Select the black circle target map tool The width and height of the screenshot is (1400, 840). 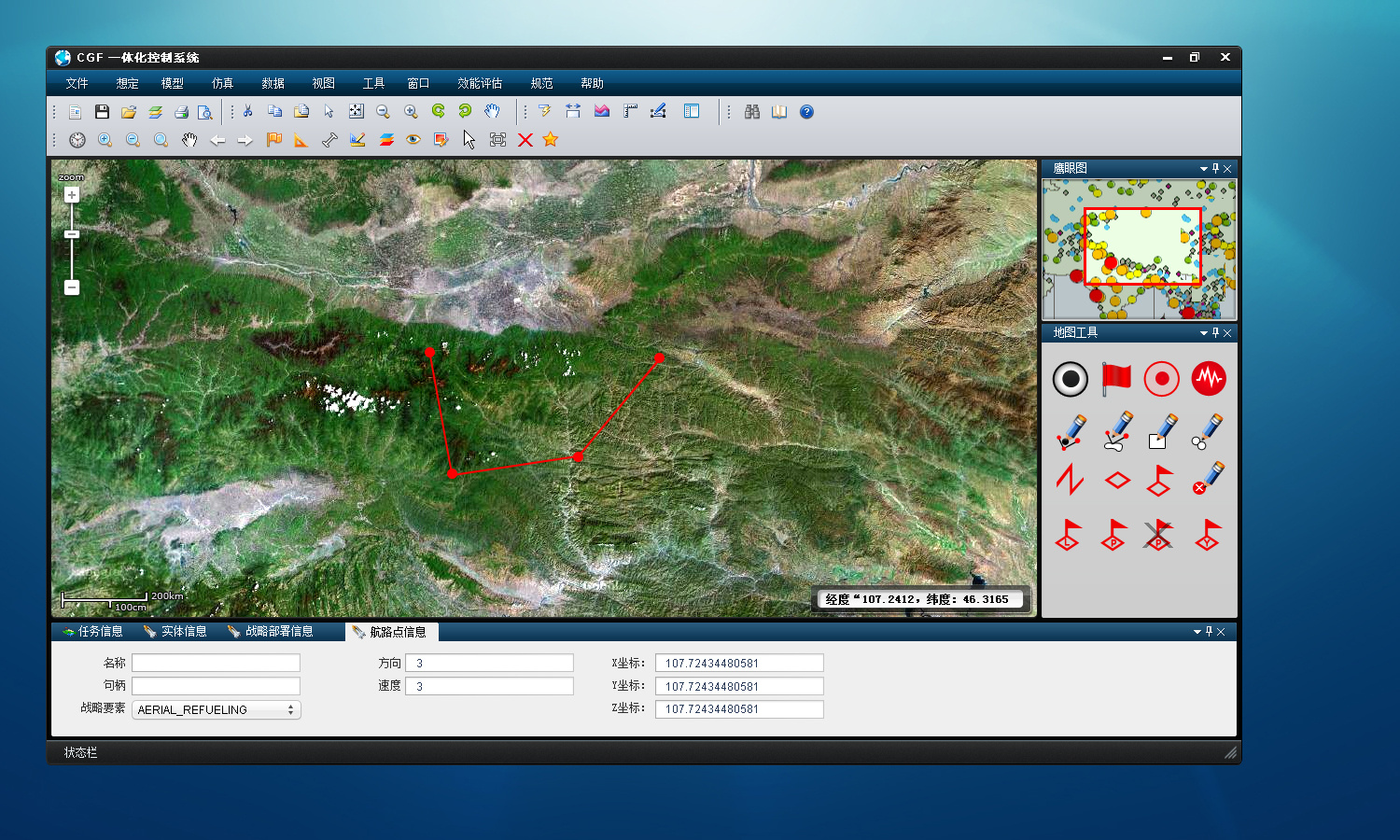1071,379
